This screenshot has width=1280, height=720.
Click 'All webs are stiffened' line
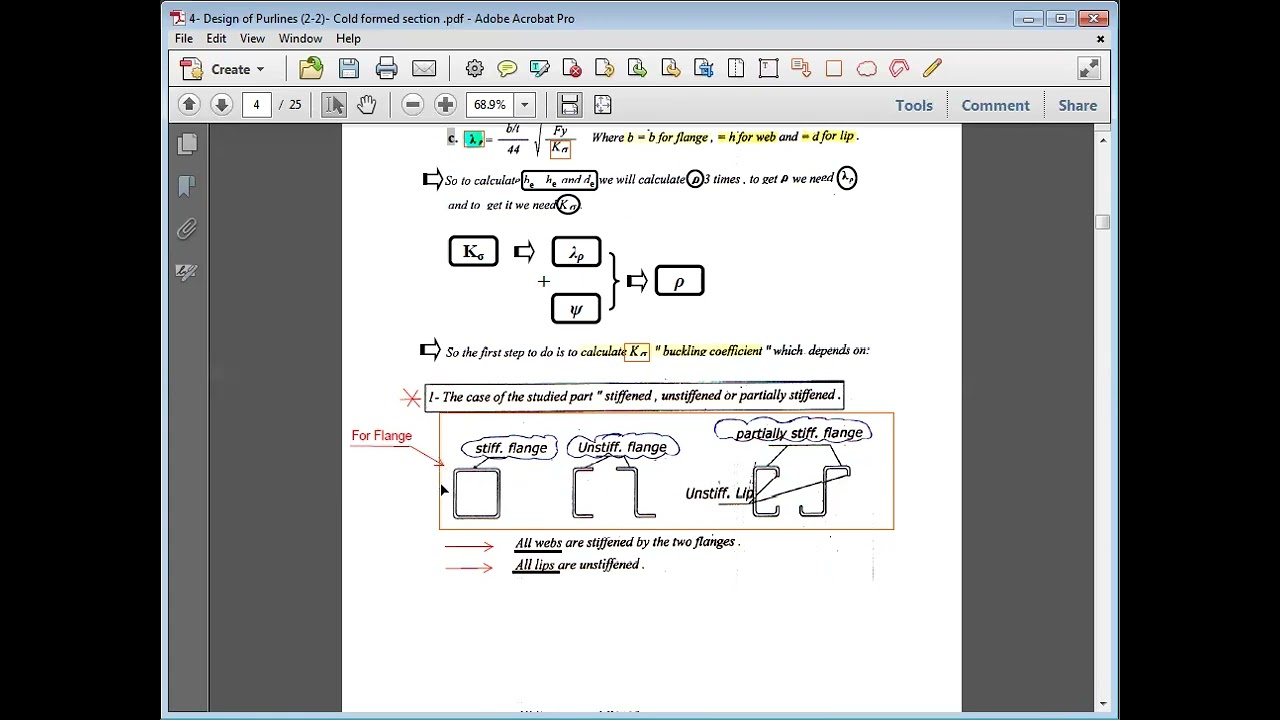click(x=627, y=542)
